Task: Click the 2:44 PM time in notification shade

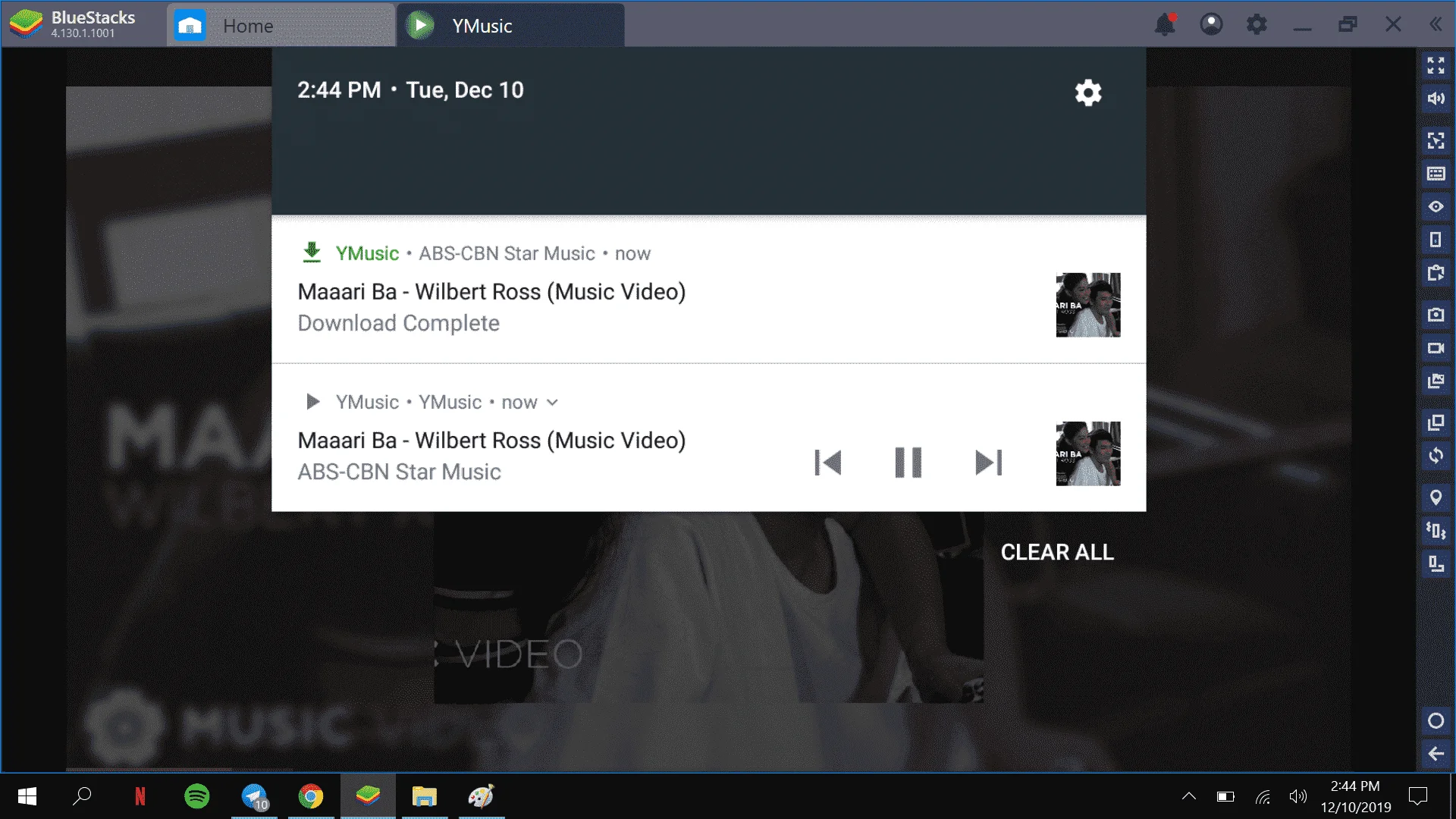Action: tap(339, 90)
